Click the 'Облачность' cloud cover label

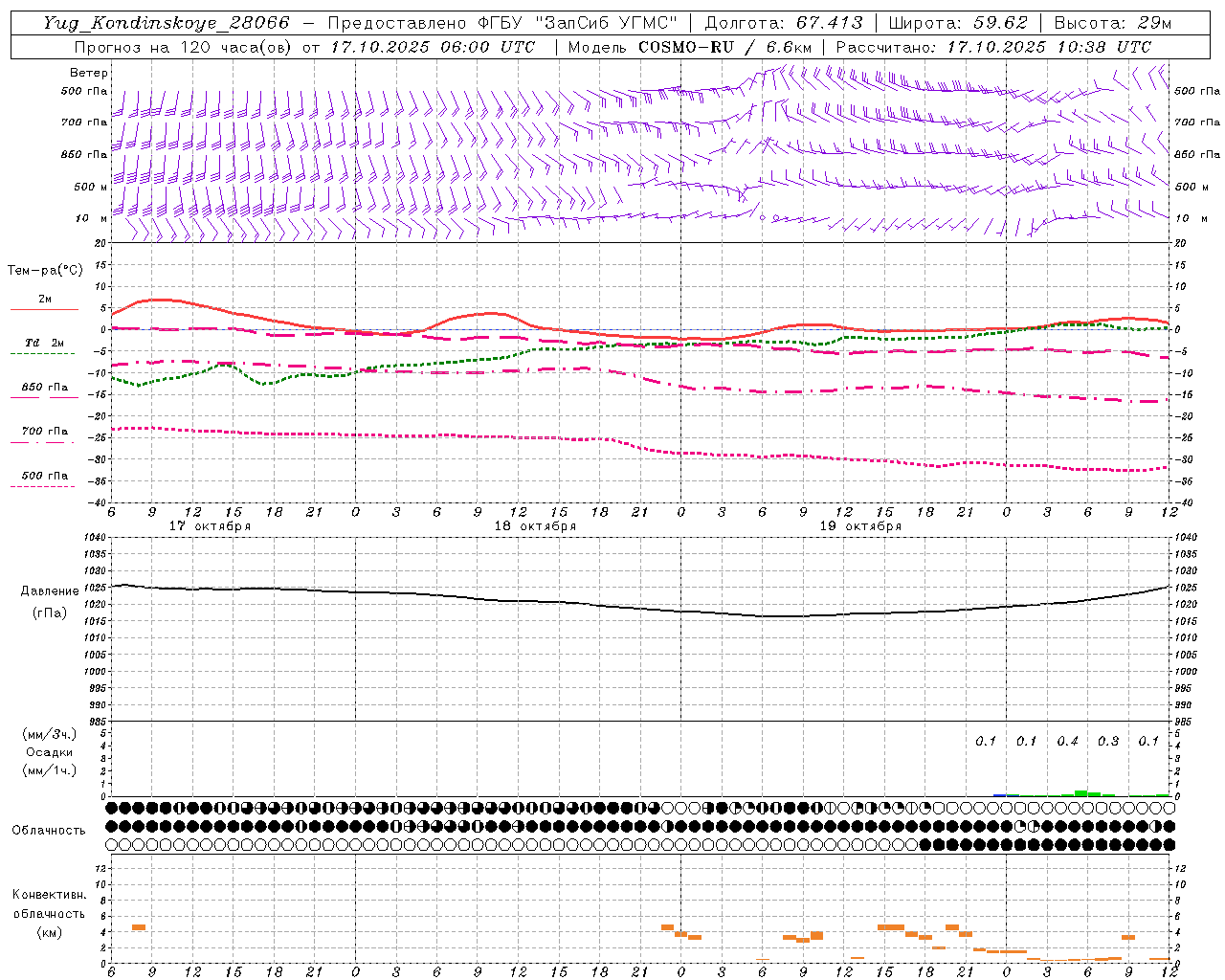point(49,830)
